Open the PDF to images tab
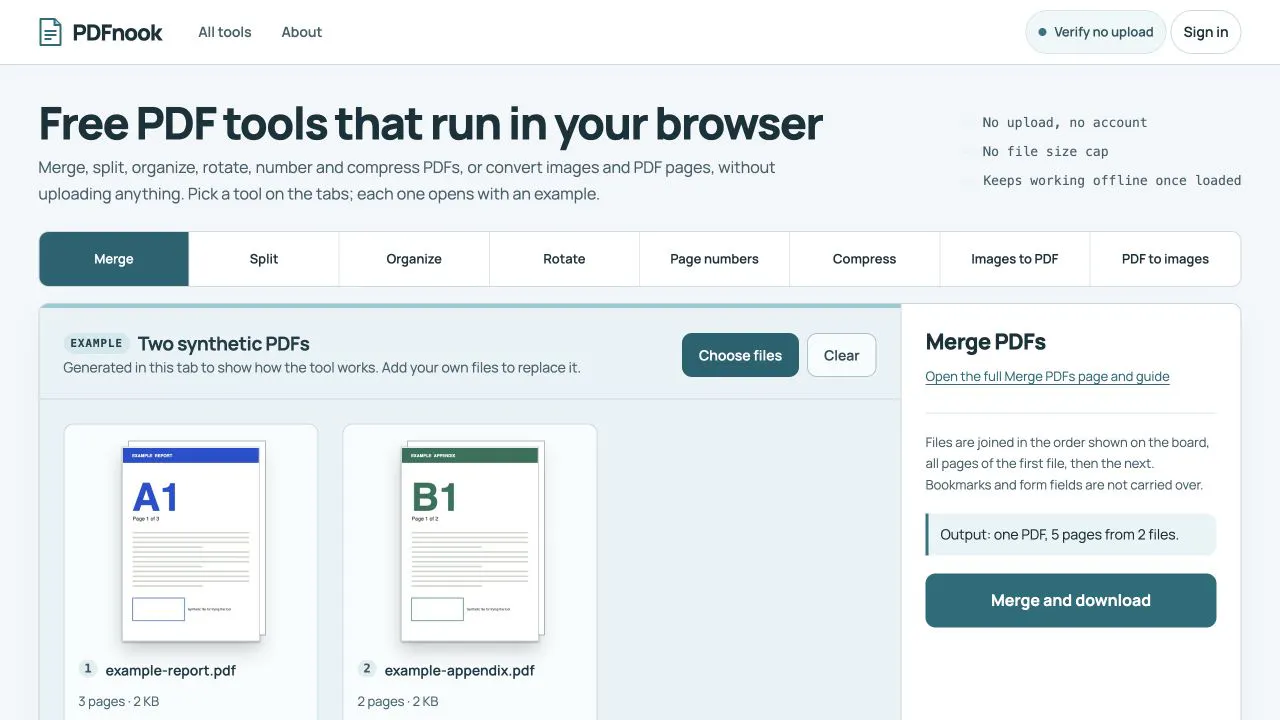 pyautogui.click(x=1165, y=259)
